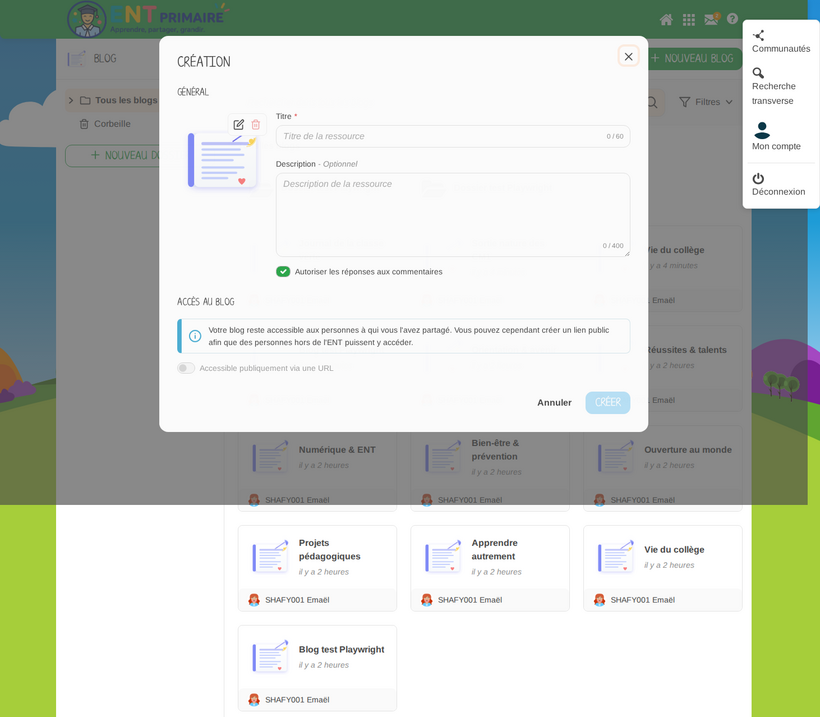820x717 pixels.
Task: Open the applications grid icon
Action: pyautogui.click(x=689, y=20)
